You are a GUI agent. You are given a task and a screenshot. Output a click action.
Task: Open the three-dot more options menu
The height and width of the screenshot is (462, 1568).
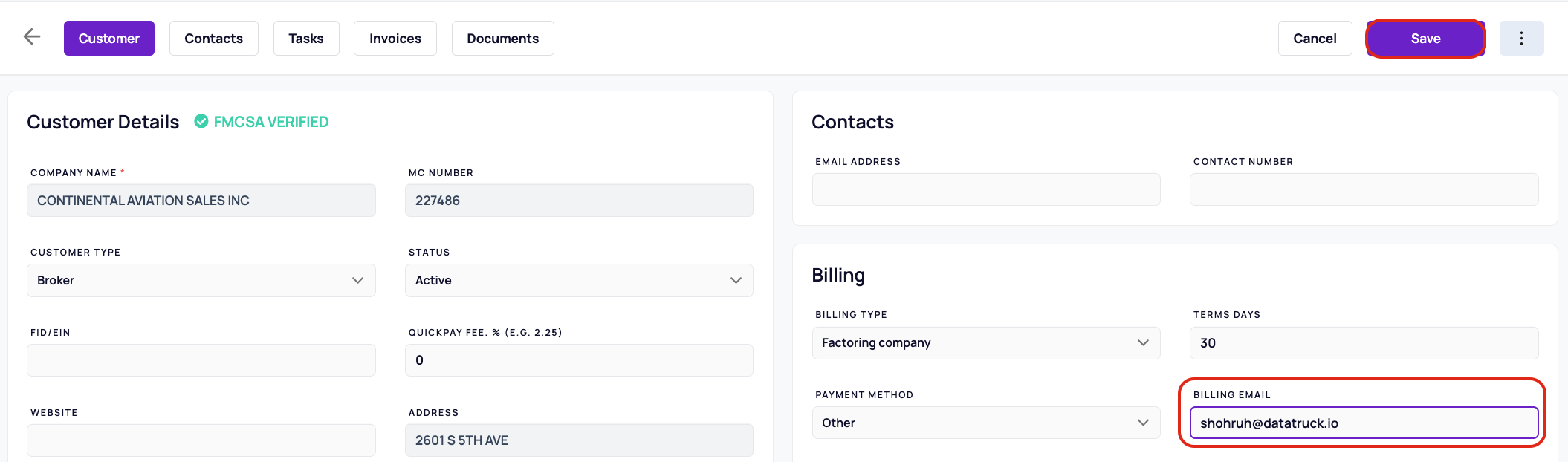1521,38
